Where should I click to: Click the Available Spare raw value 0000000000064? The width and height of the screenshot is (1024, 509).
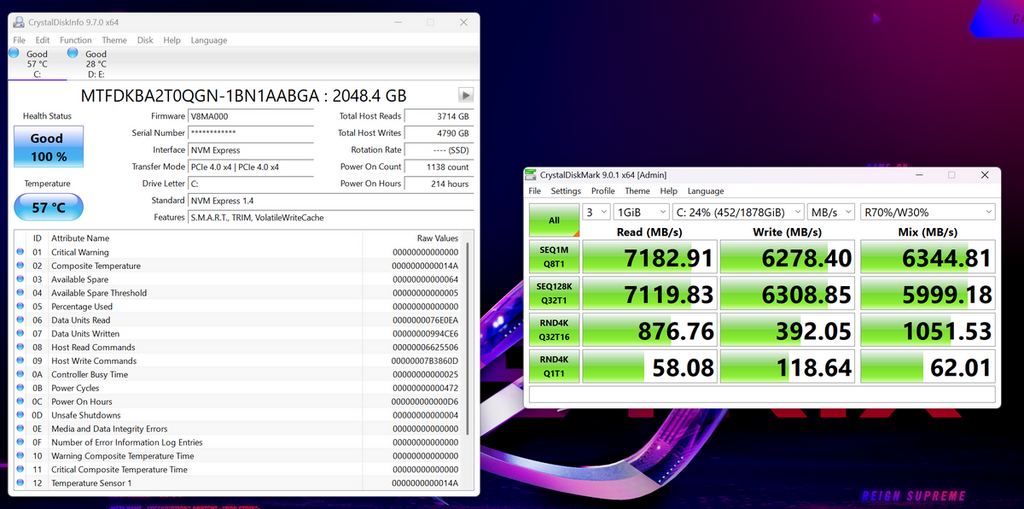tap(425, 279)
